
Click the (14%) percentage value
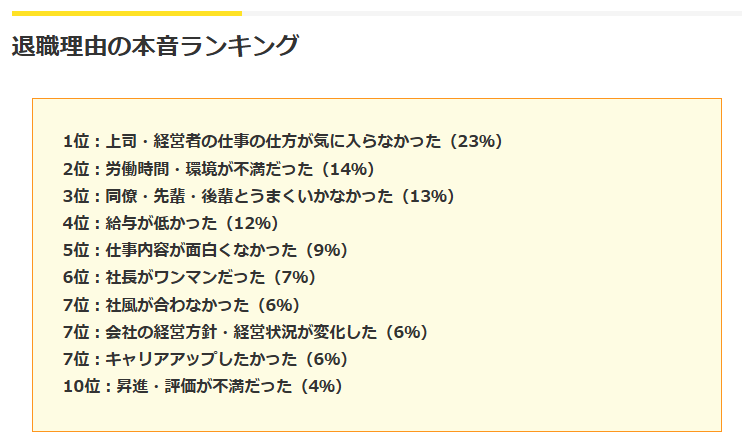[x=347, y=169]
